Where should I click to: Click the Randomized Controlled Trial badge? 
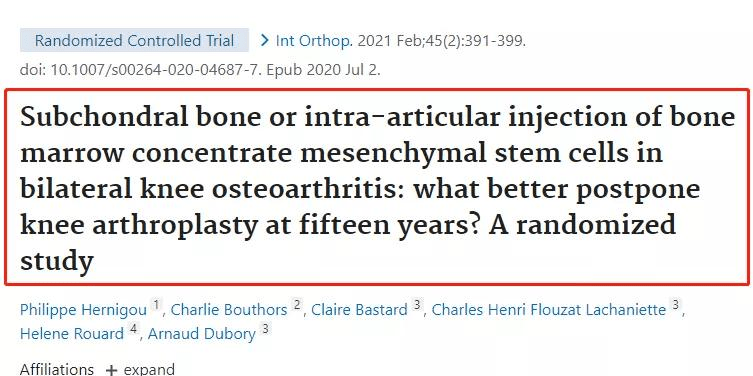coord(134,40)
